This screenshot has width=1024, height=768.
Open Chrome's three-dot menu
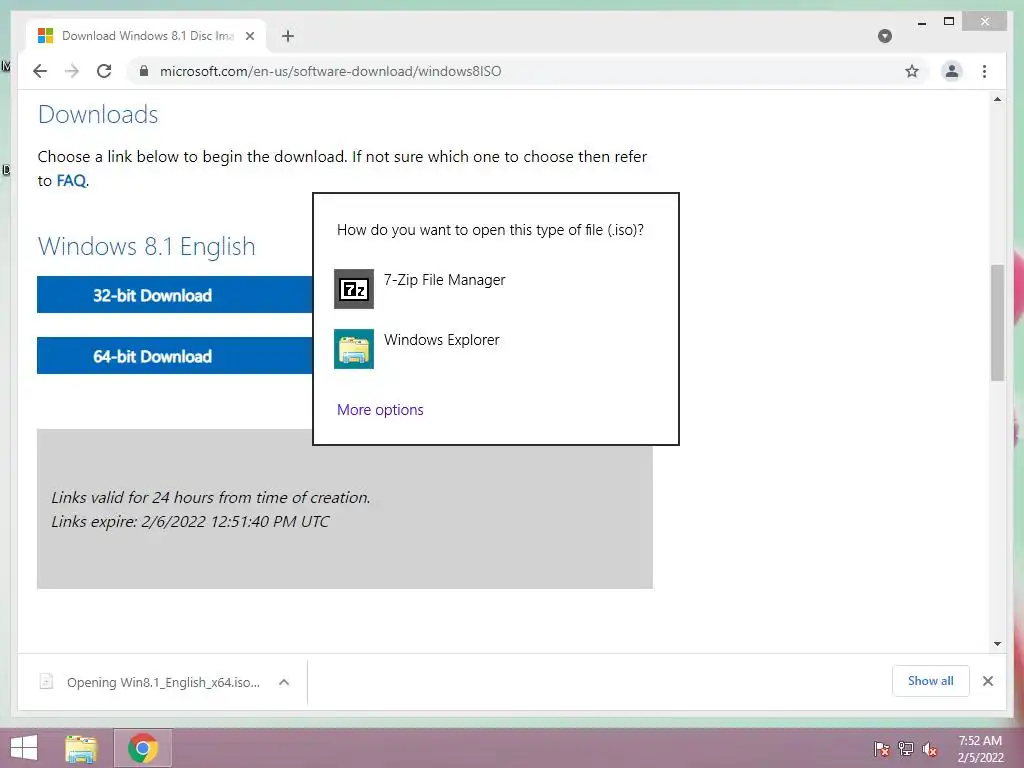984,71
